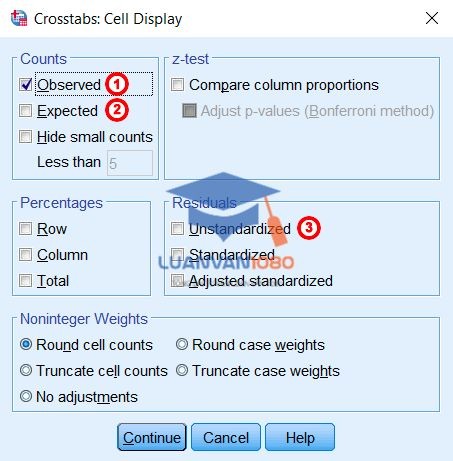The height and width of the screenshot is (461, 453).
Task: Enable Compare column proportions checkbox
Action: click(x=177, y=85)
